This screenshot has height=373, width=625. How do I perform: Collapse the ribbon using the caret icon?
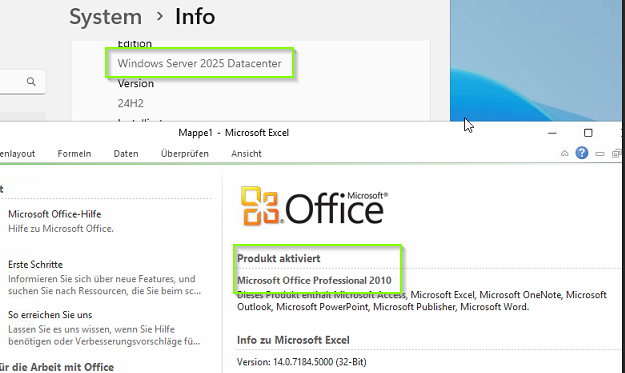pyautogui.click(x=564, y=153)
